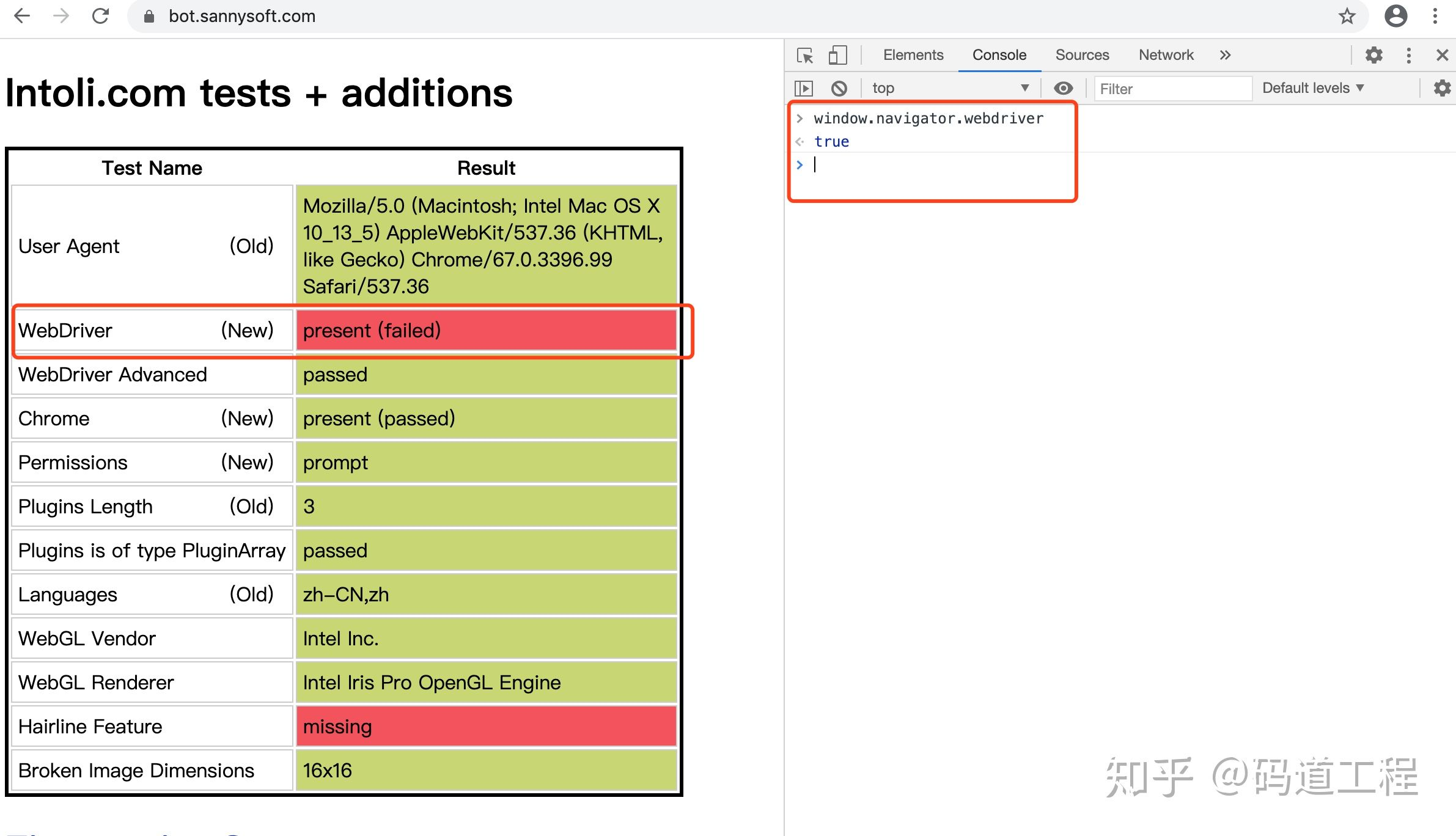Reload the page using refresh icon
The width and height of the screenshot is (1456, 836).
[100, 16]
